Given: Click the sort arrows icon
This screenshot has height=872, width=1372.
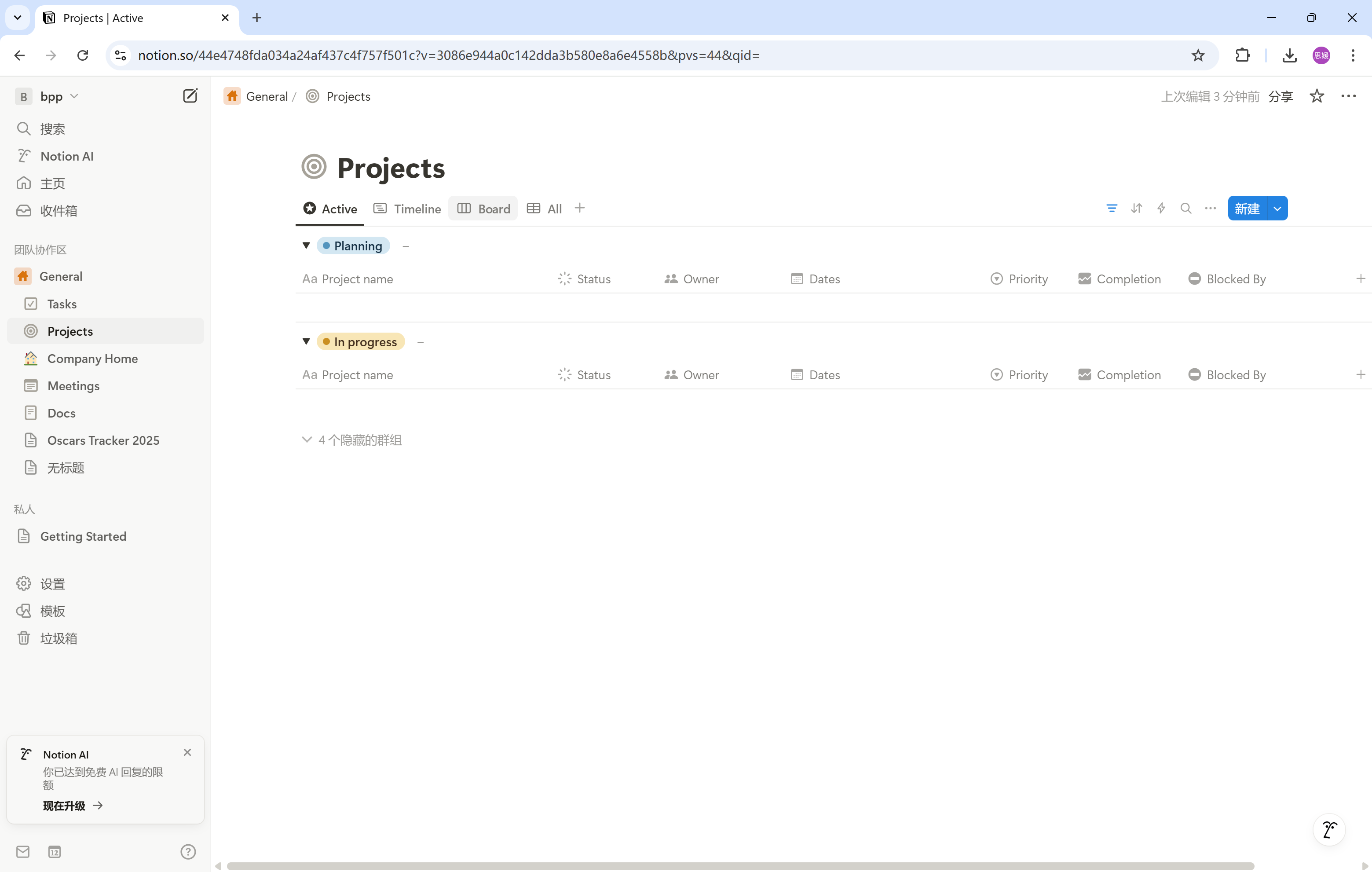Looking at the screenshot, I should coord(1136,208).
